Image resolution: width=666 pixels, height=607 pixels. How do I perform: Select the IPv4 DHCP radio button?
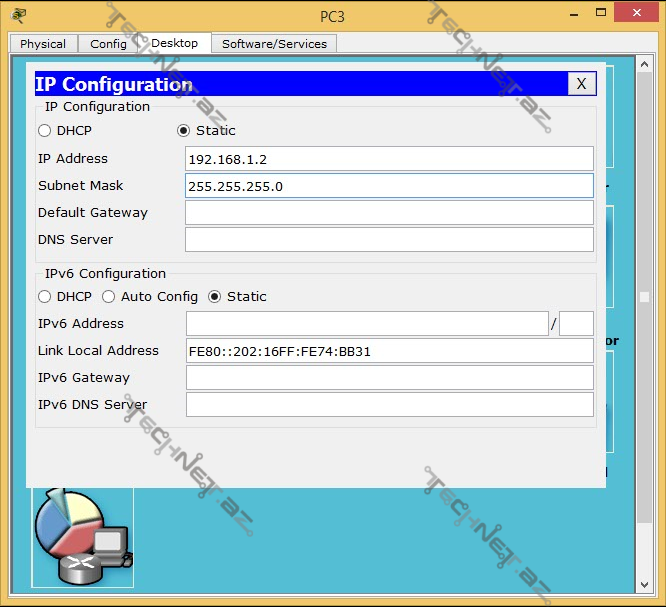tap(45, 131)
